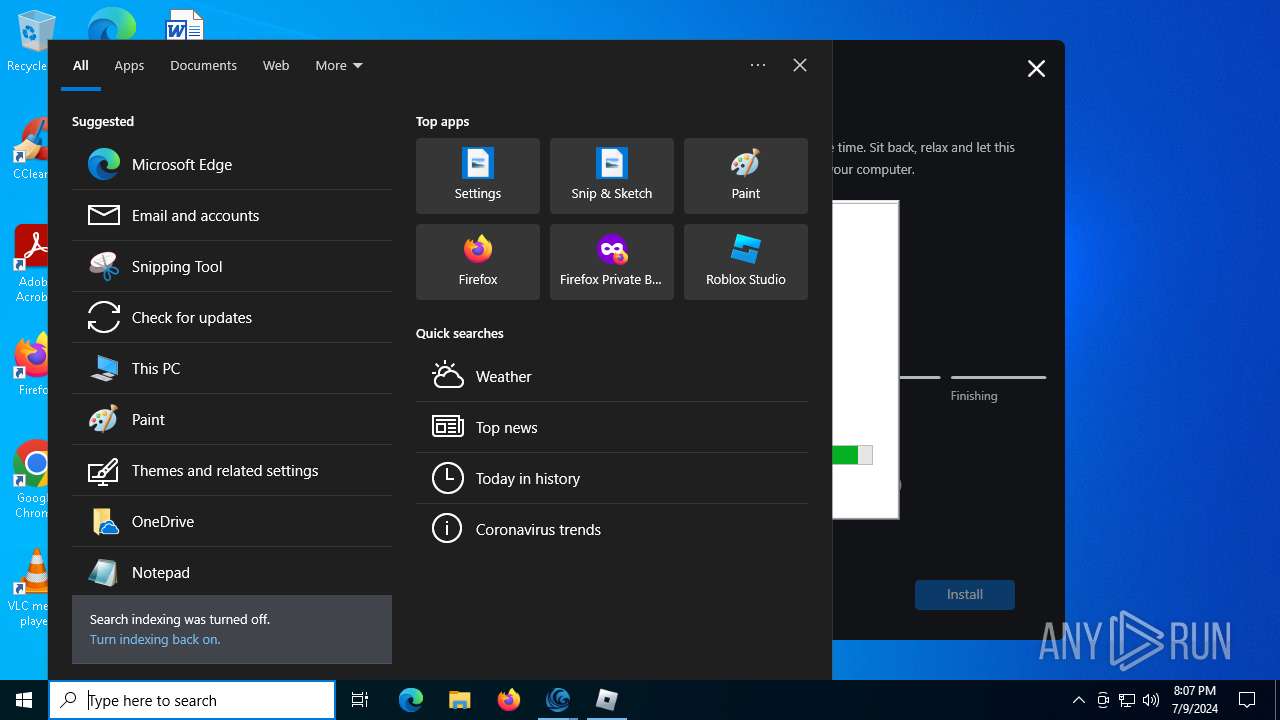Open This PC from suggestions
The width and height of the screenshot is (1280, 720).
(x=232, y=368)
